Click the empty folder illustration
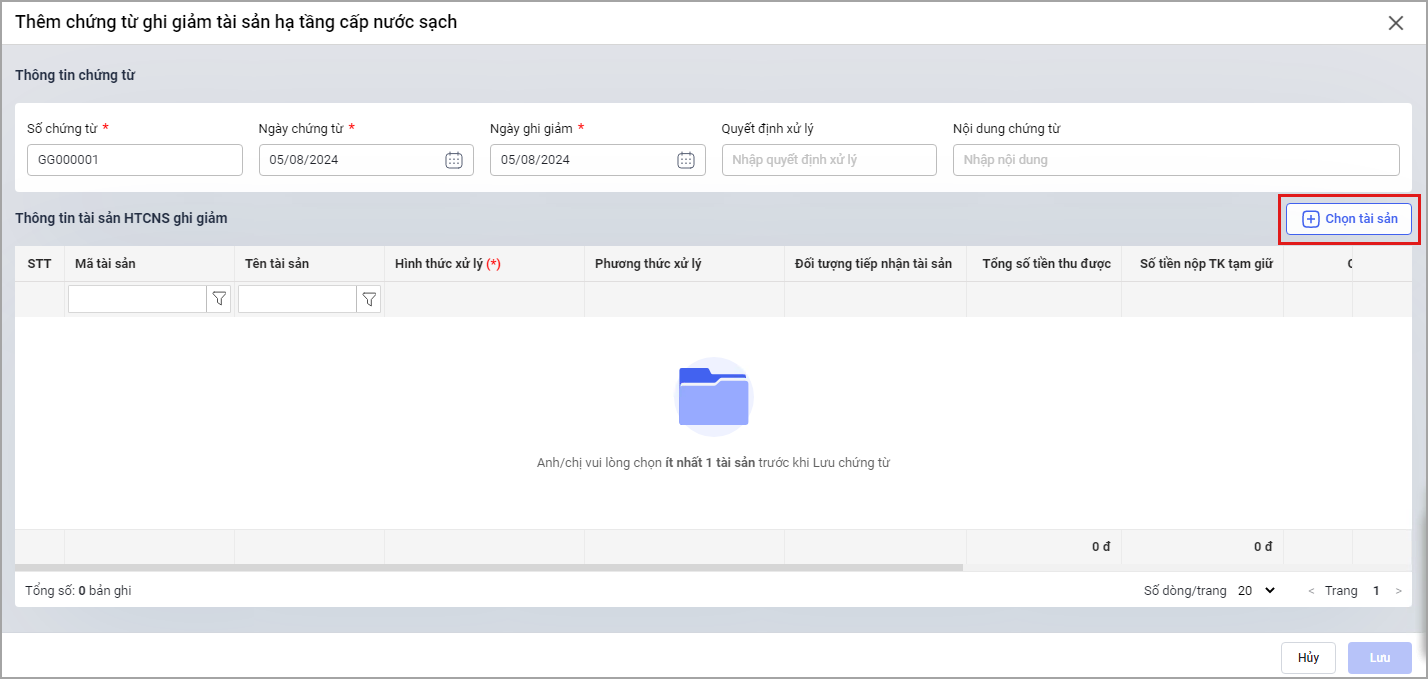Image resolution: width=1428 pixels, height=679 pixels. click(x=713, y=397)
